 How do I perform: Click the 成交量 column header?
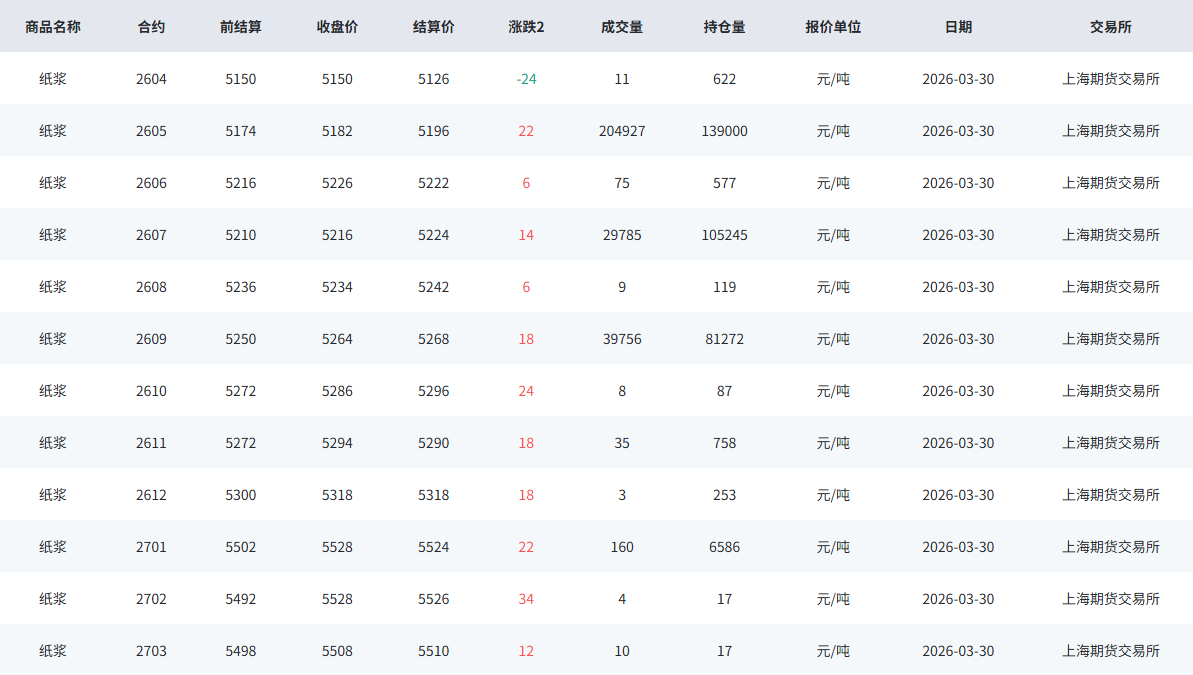click(x=622, y=27)
